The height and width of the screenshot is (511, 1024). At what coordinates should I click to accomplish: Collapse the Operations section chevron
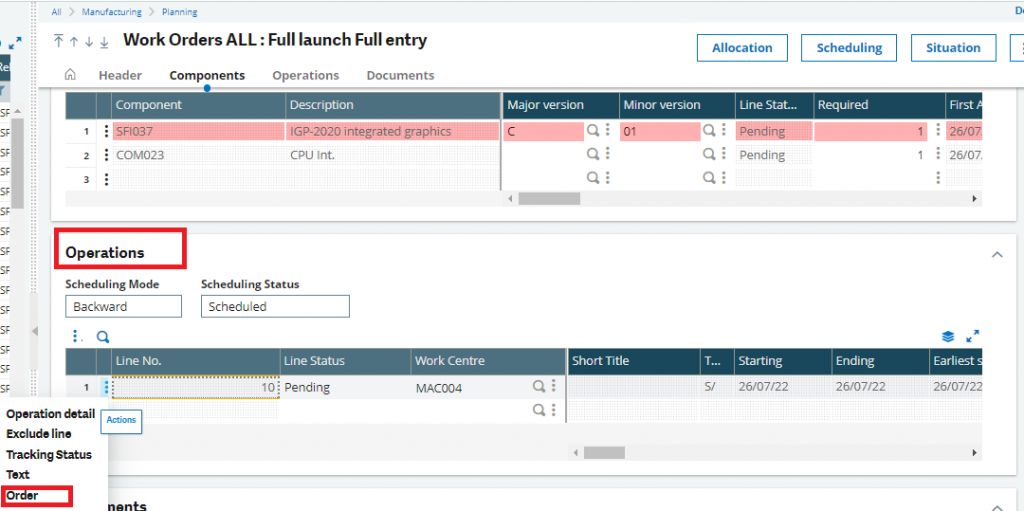click(x=997, y=254)
